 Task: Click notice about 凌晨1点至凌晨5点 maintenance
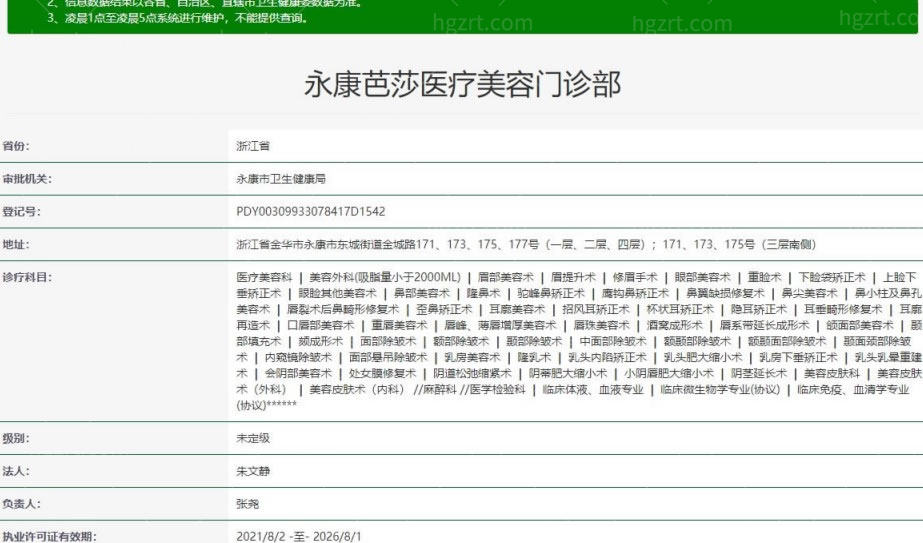click(x=177, y=18)
